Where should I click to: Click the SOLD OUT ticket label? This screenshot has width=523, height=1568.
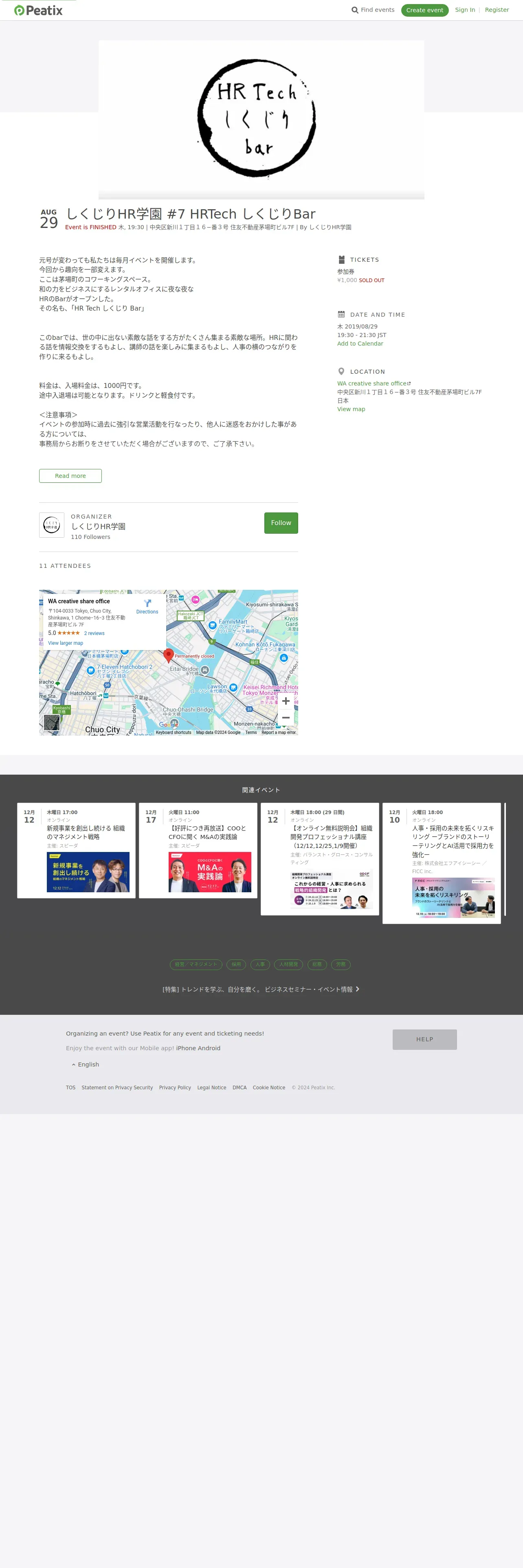click(x=371, y=280)
